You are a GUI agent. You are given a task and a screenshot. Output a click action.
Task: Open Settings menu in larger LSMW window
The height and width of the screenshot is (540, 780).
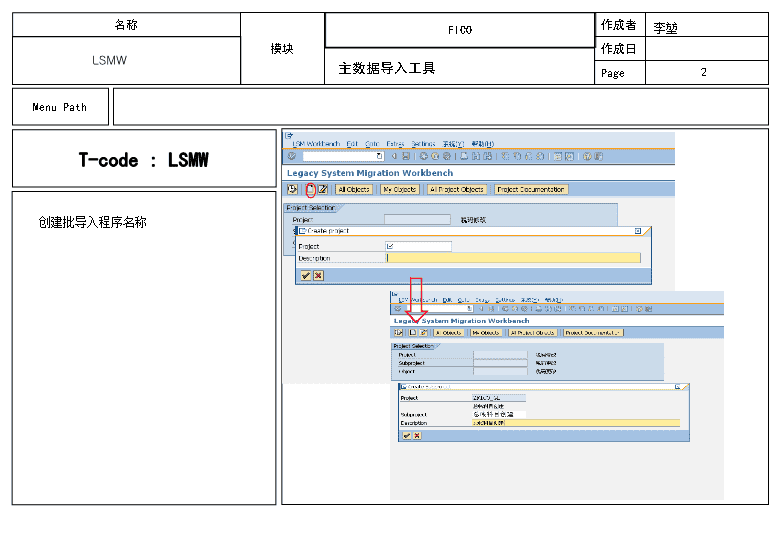click(x=423, y=144)
